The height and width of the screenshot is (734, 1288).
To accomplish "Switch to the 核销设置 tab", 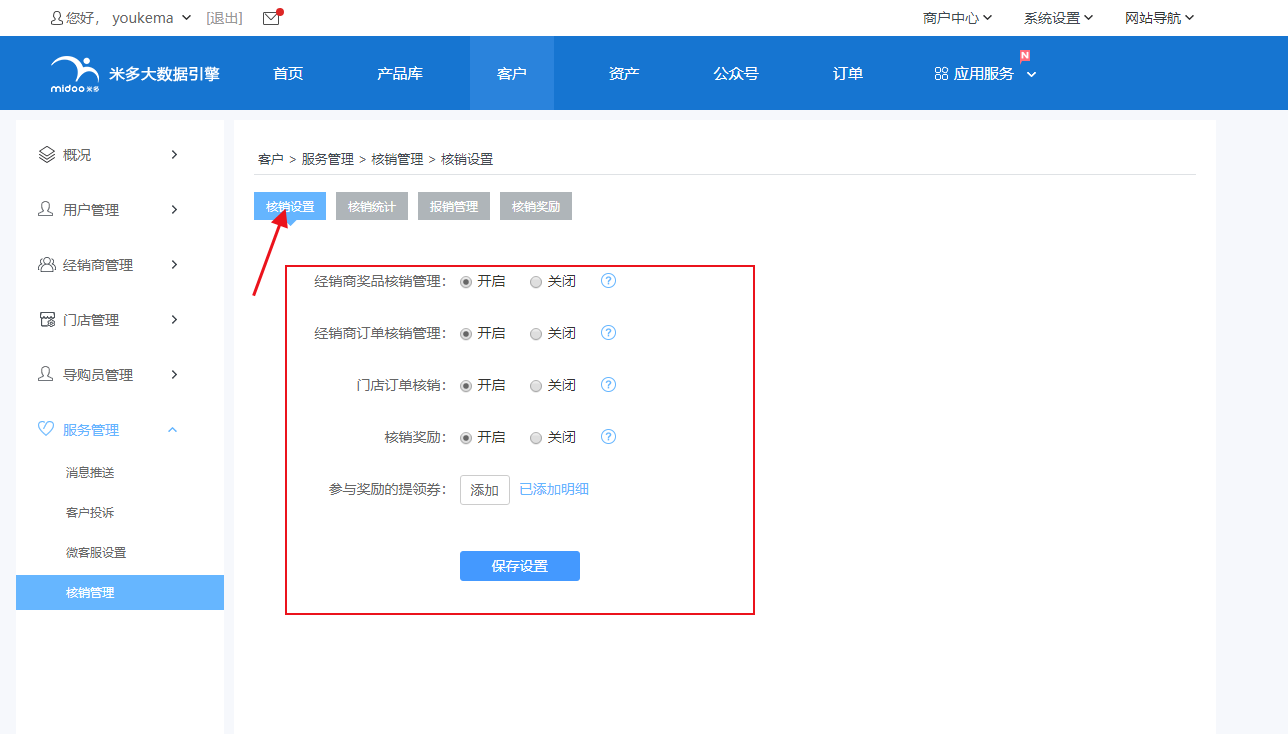I will coord(290,207).
